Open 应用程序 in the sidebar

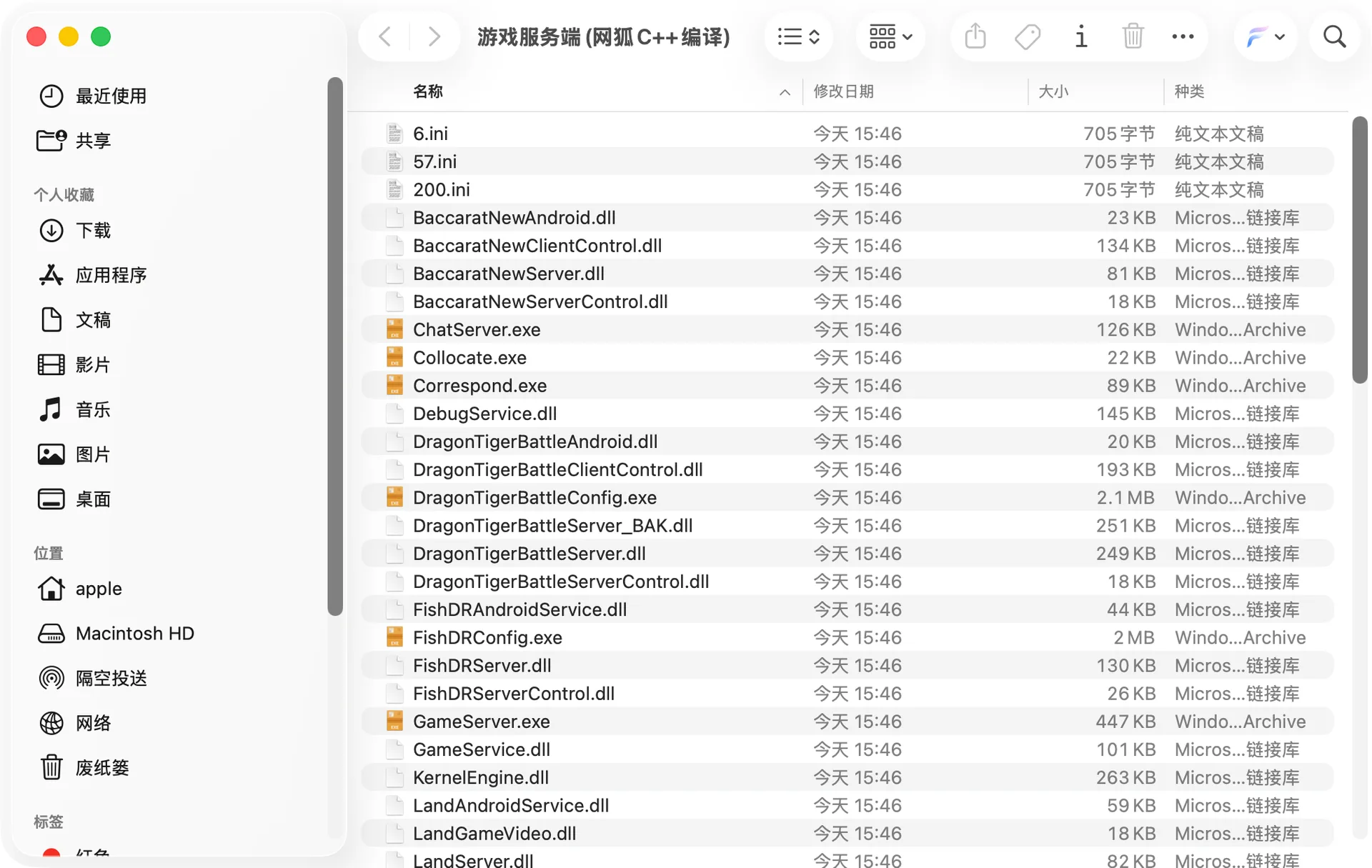93,275
